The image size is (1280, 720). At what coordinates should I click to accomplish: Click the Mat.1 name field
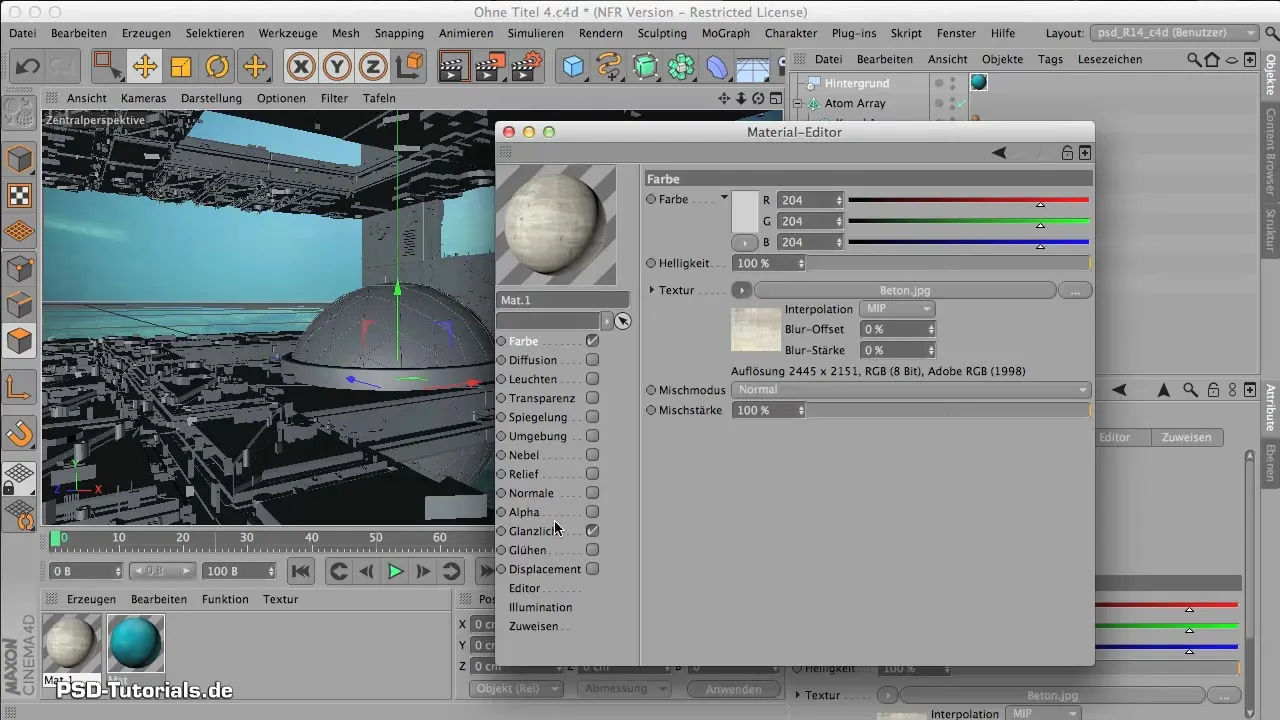point(563,299)
